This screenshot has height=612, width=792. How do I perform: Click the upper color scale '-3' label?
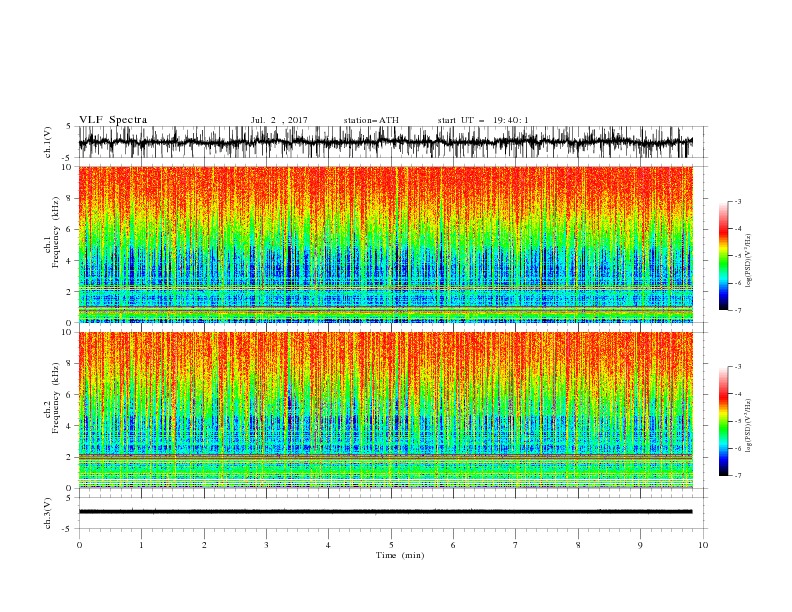[x=737, y=201]
